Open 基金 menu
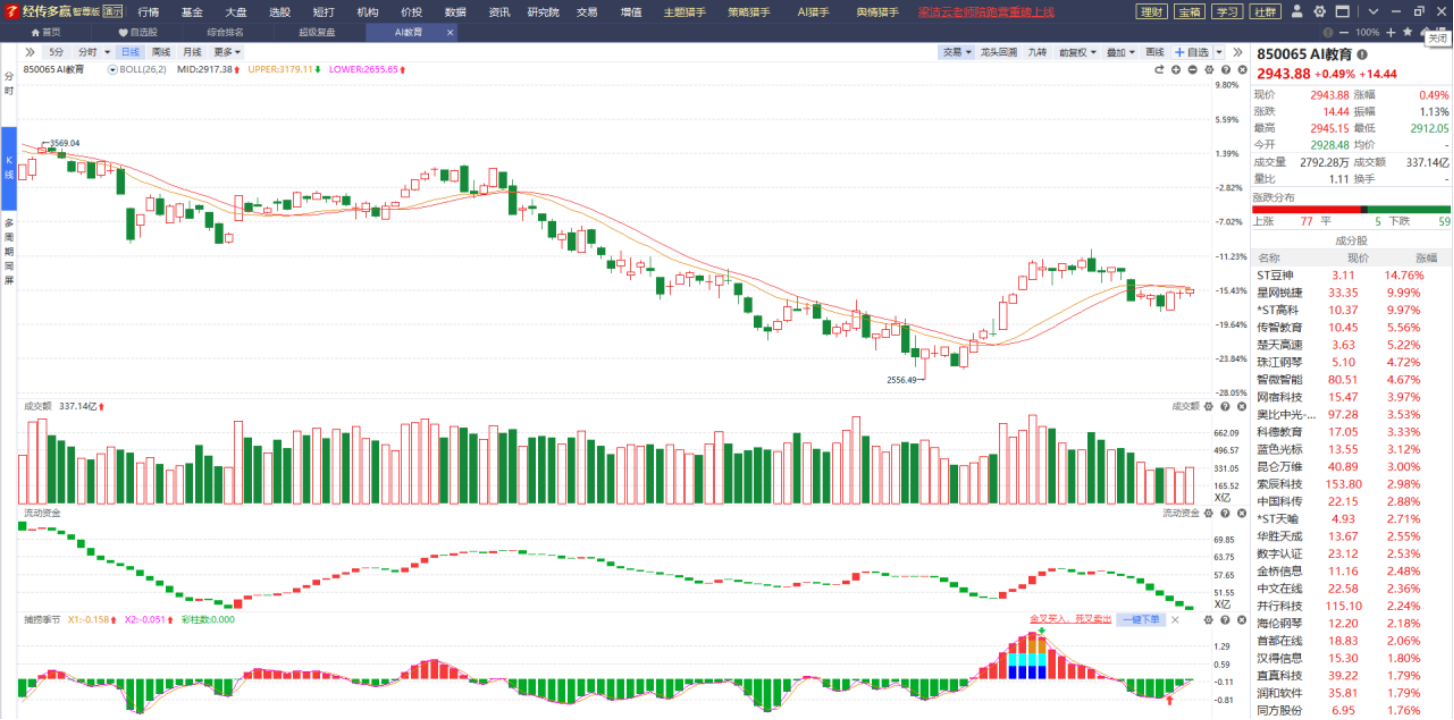Viewport: 1454px width, 720px height. tap(192, 12)
